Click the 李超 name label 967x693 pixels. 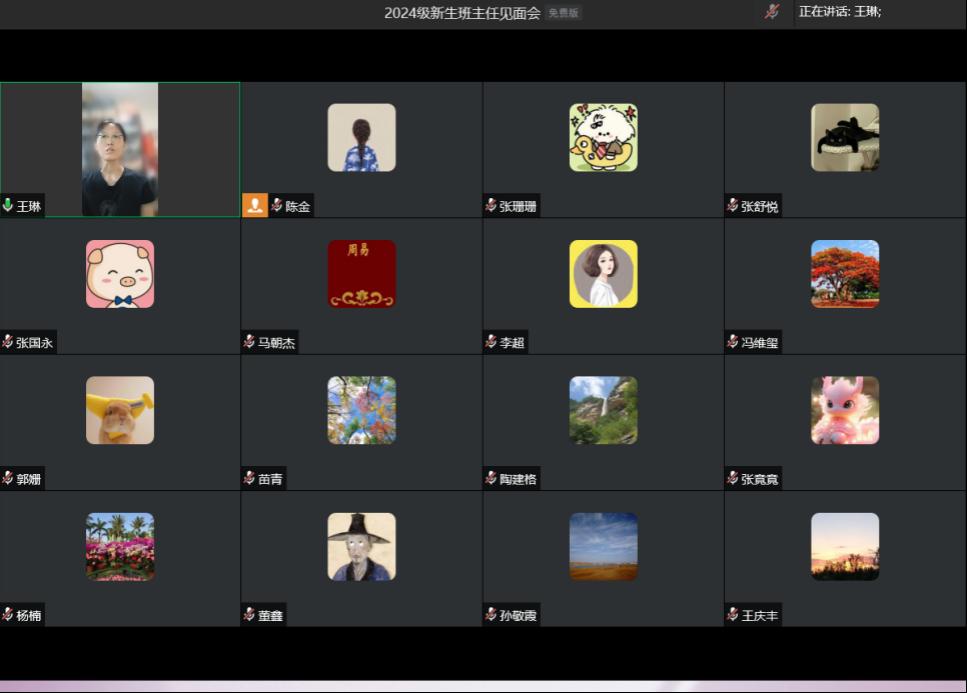[x=512, y=343]
